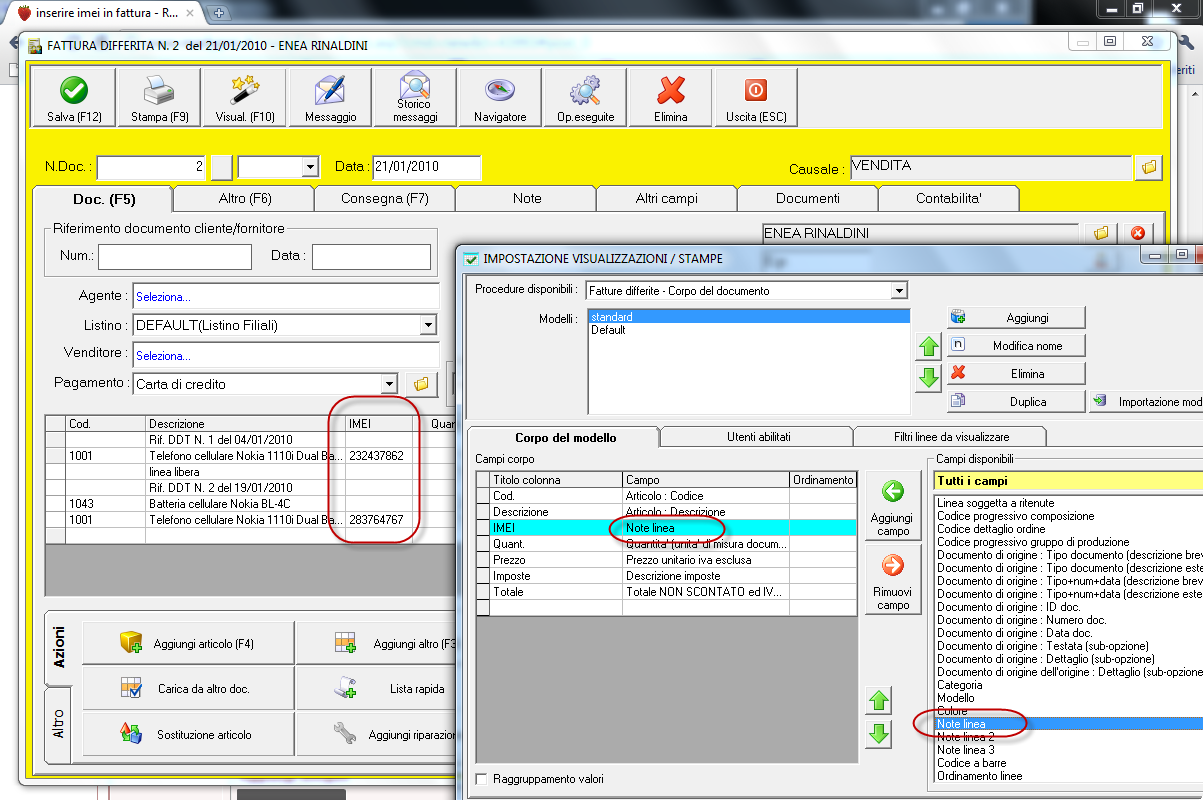Click Aggiungi riparazione wrench button
The image size is (1203, 800).
click(378, 734)
